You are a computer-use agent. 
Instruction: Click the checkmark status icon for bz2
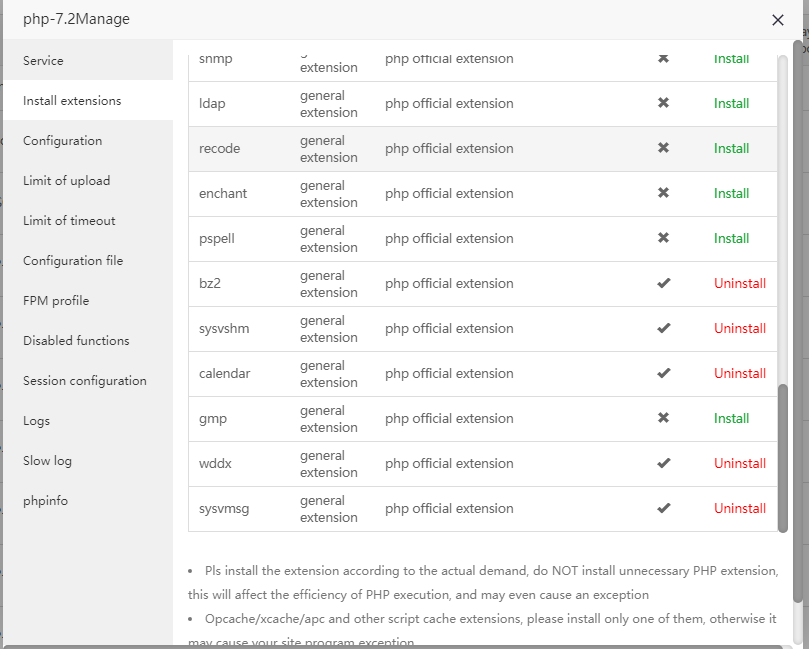[663, 283]
